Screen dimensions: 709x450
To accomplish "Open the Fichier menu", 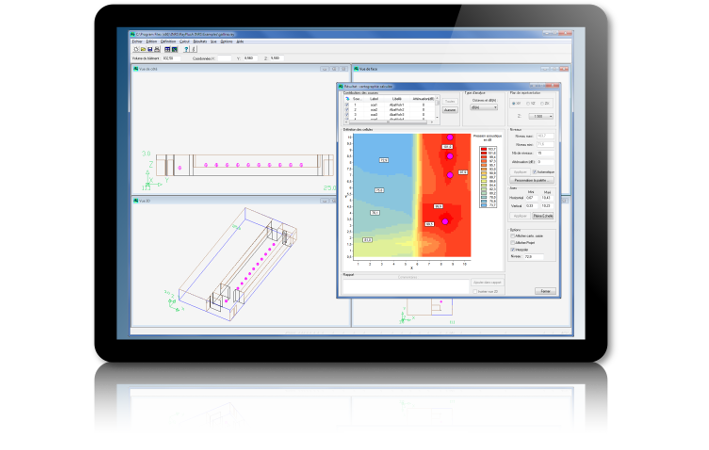I will pos(138,41).
